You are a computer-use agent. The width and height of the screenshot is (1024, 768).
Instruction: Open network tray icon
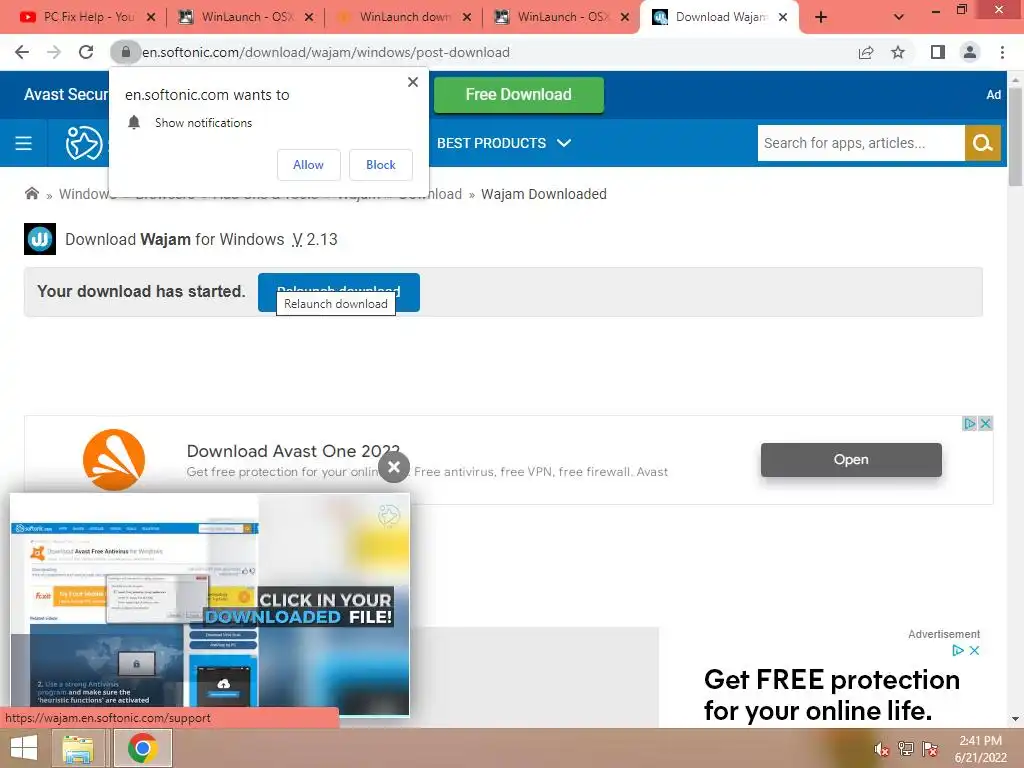905,749
